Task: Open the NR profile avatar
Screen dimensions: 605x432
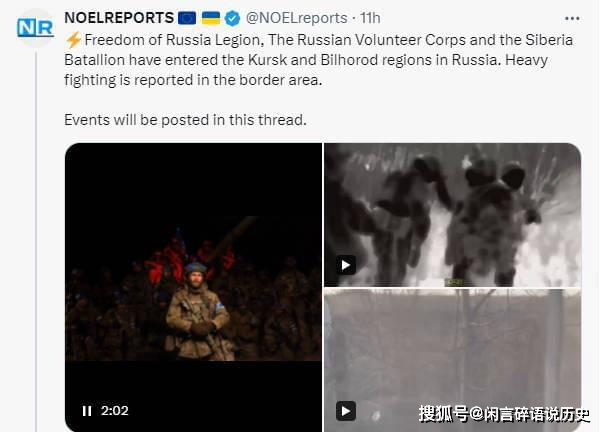Action: tap(35, 28)
